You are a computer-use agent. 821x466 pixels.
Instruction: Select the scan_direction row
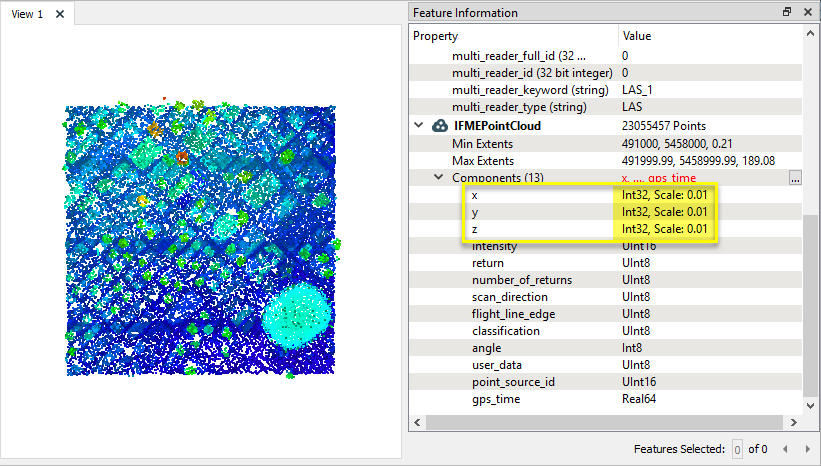pos(605,297)
